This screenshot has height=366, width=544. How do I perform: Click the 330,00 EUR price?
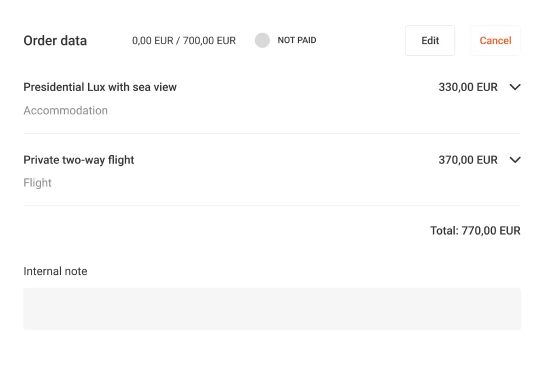pyautogui.click(x=468, y=87)
